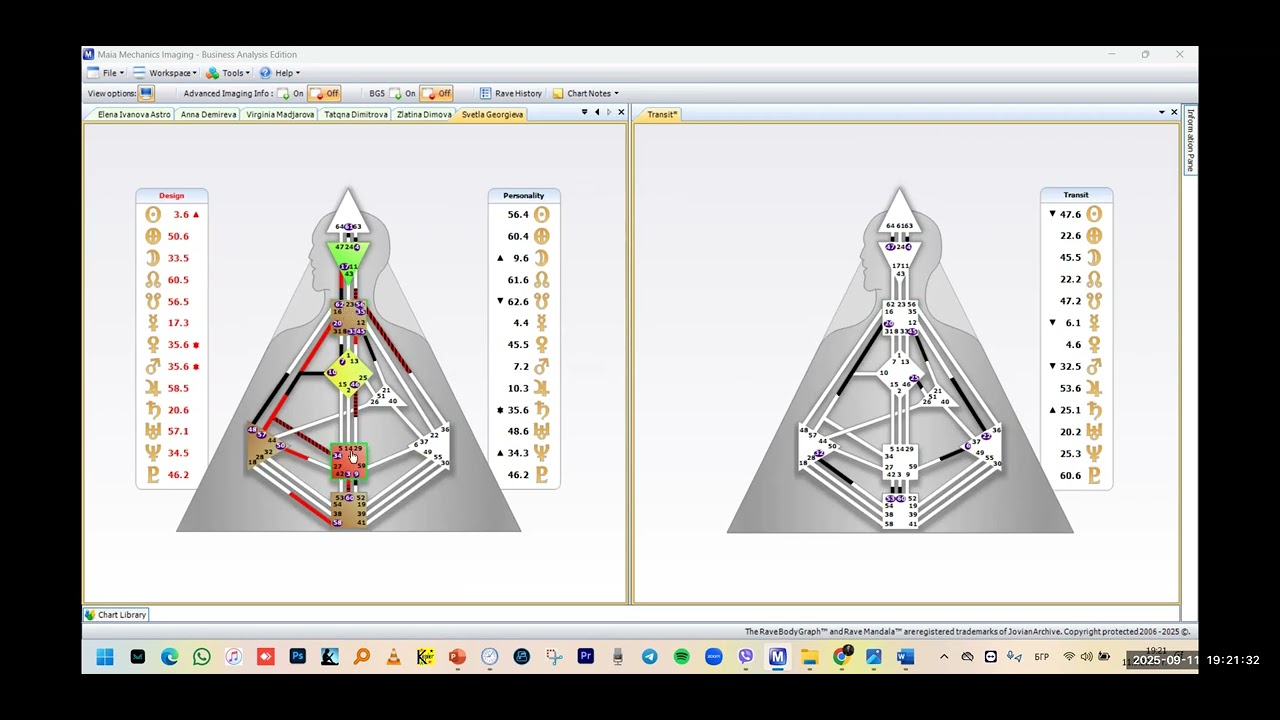Select the Svetla Georgieva tab
The width and height of the screenshot is (1280, 720).
click(491, 114)
